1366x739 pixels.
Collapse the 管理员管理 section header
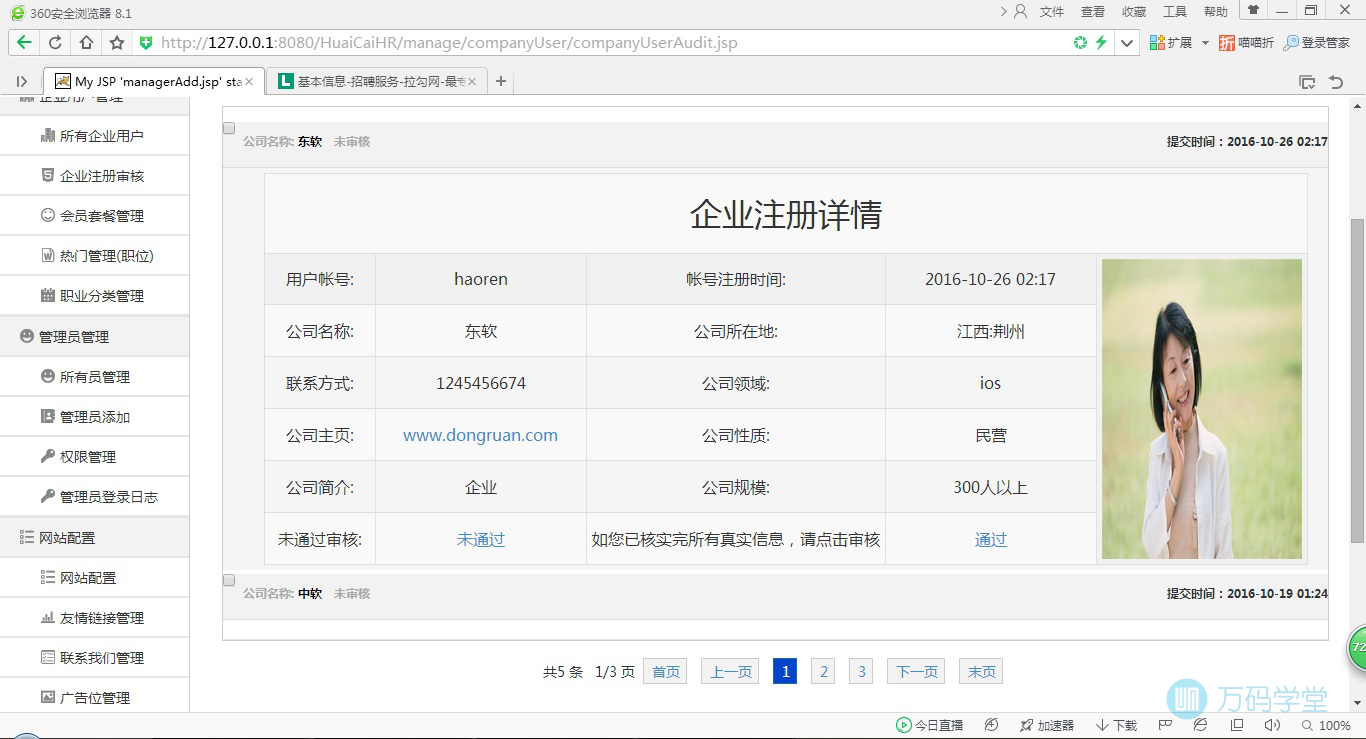(95, 337)
